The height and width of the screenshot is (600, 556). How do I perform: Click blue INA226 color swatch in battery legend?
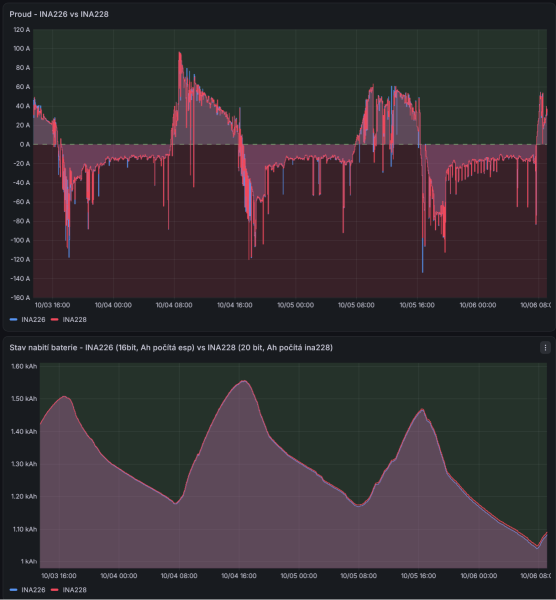pos(14,590)
